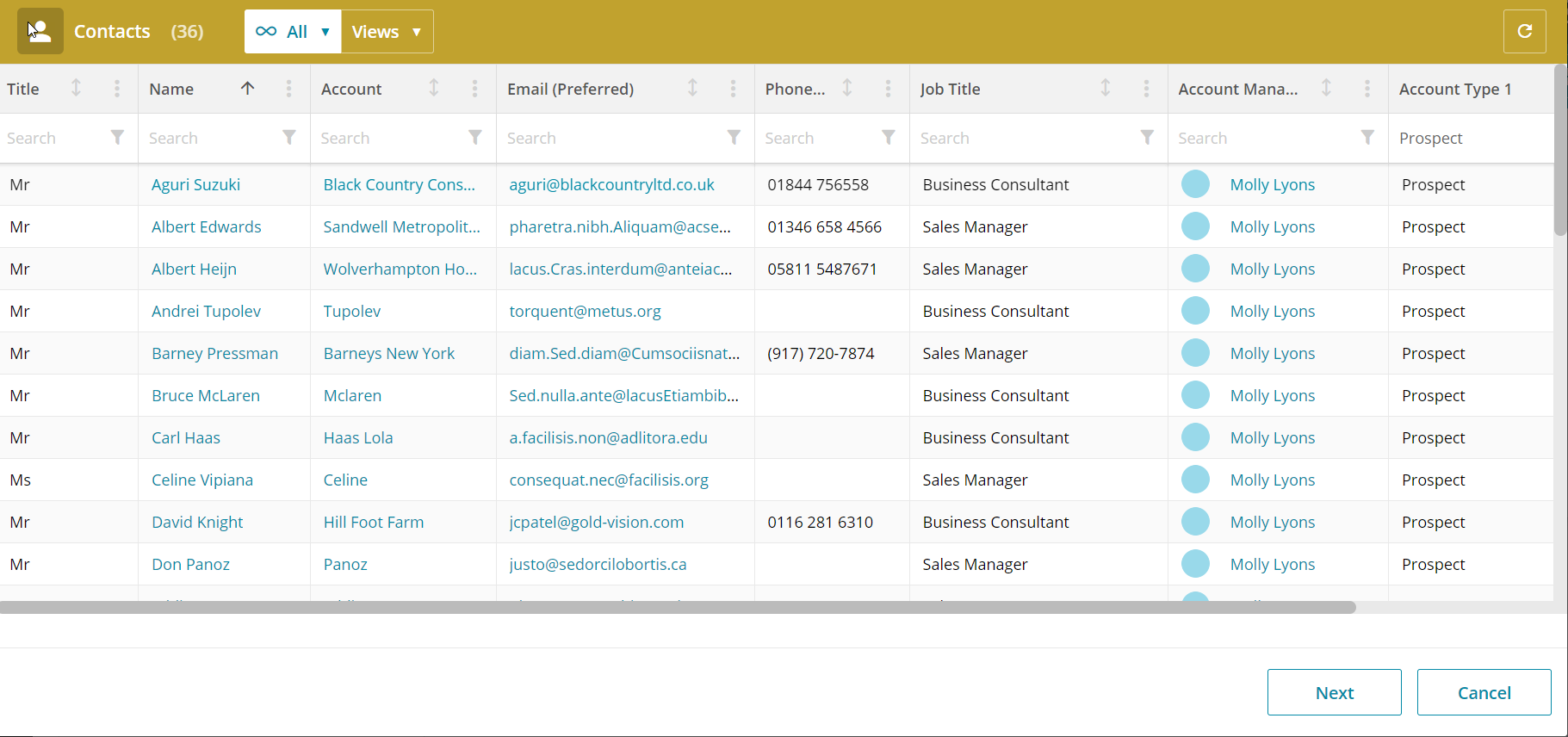Click Account Type filter field showing Prospect
Screen dimensions: 1568x737
click(1472, 138)
